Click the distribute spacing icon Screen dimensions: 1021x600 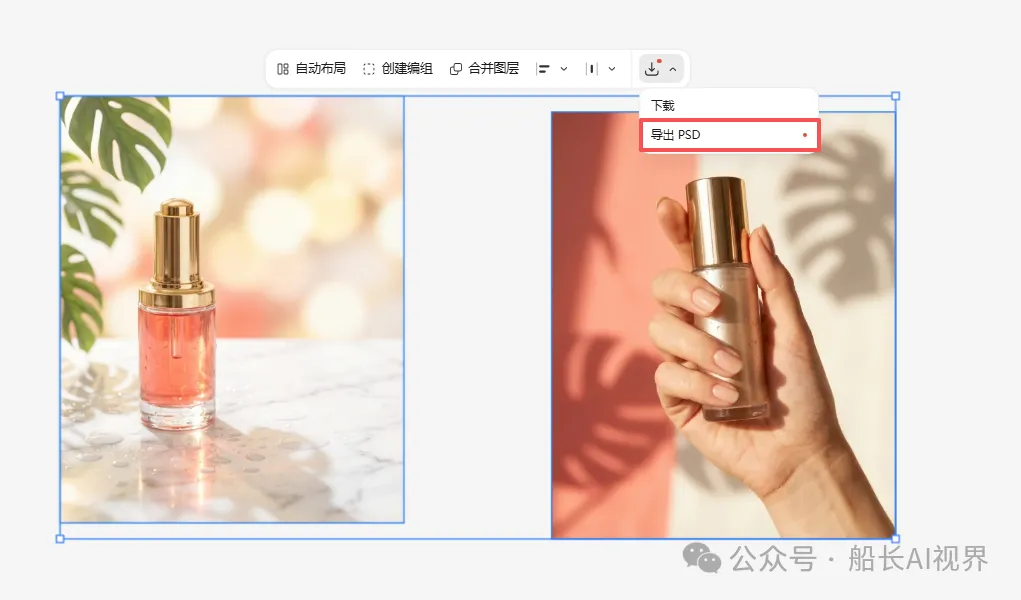[592, 69]
